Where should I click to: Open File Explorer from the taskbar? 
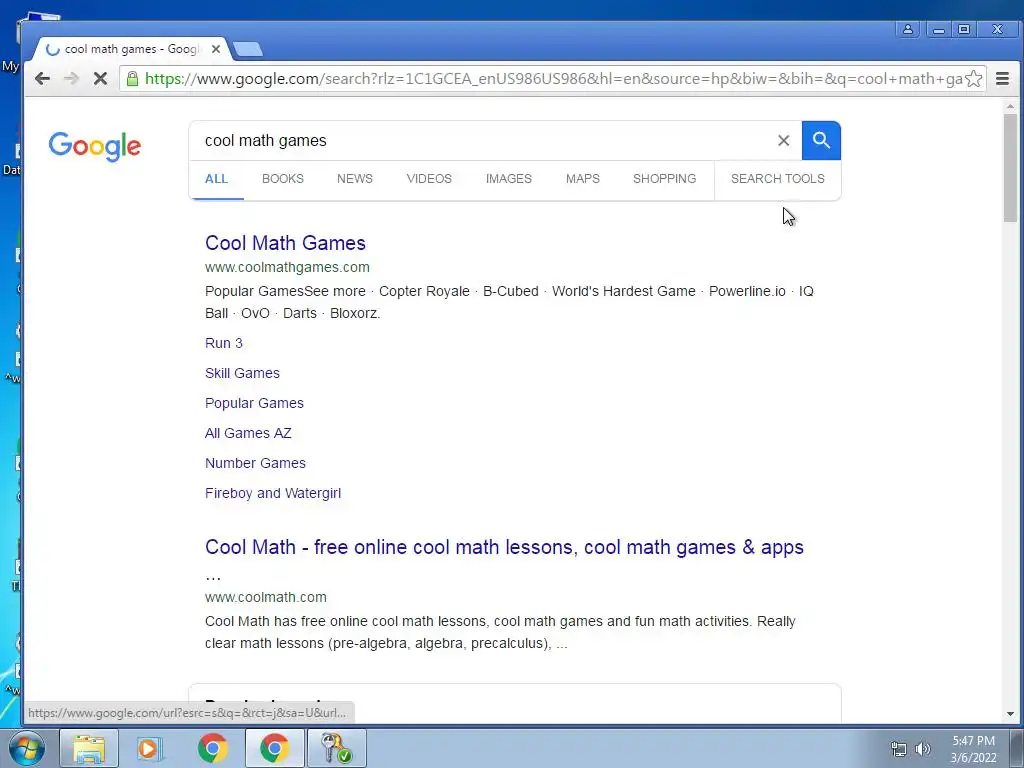click(89, 748)
